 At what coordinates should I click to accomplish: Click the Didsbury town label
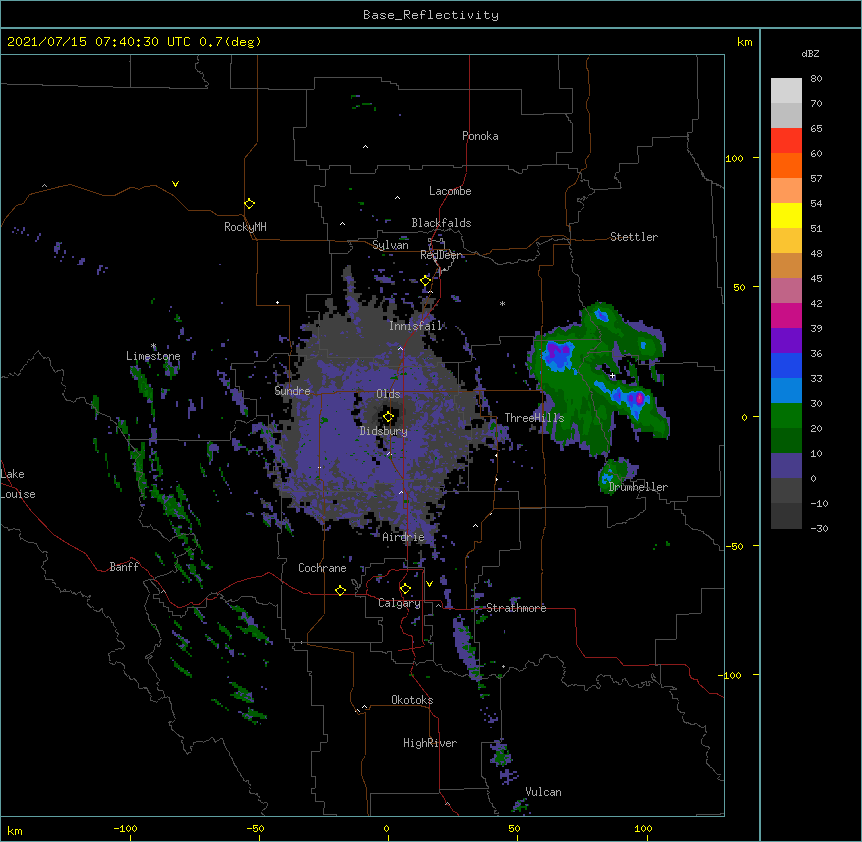pyautogui.click(x=384, y=431)
